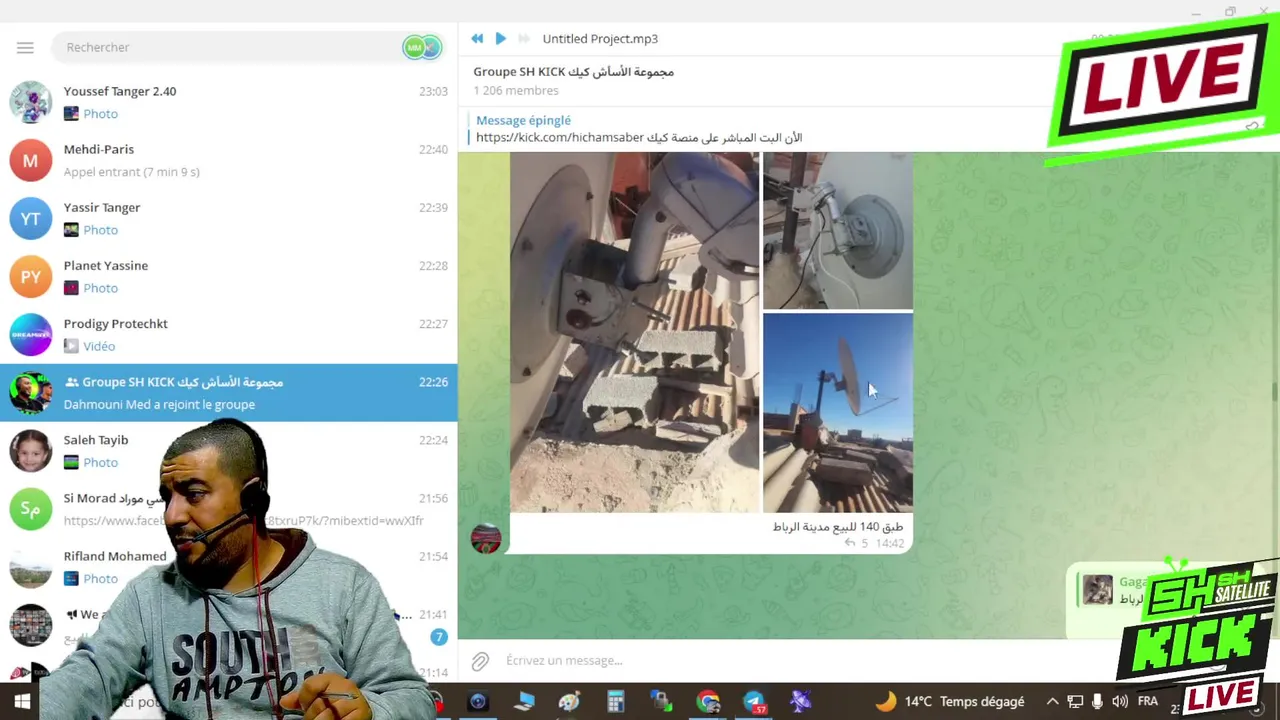1280x720 pixels.
Task: Click the microphone tray icon
Action: click(1098, 701)
